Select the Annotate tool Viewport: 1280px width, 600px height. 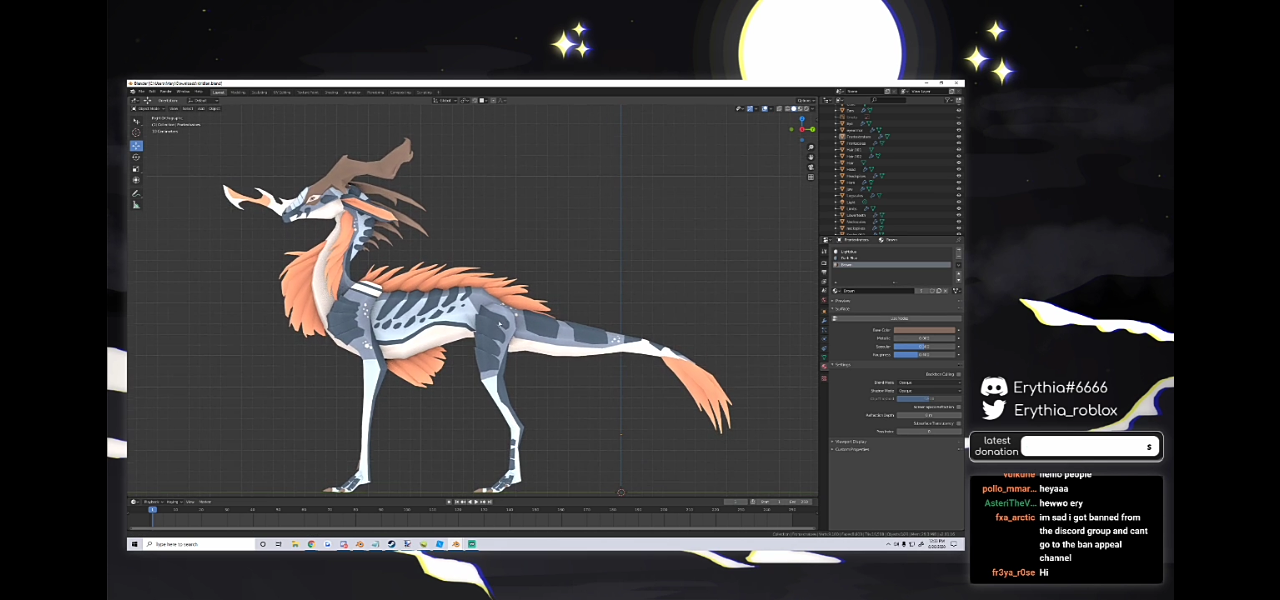coord(136,193)
